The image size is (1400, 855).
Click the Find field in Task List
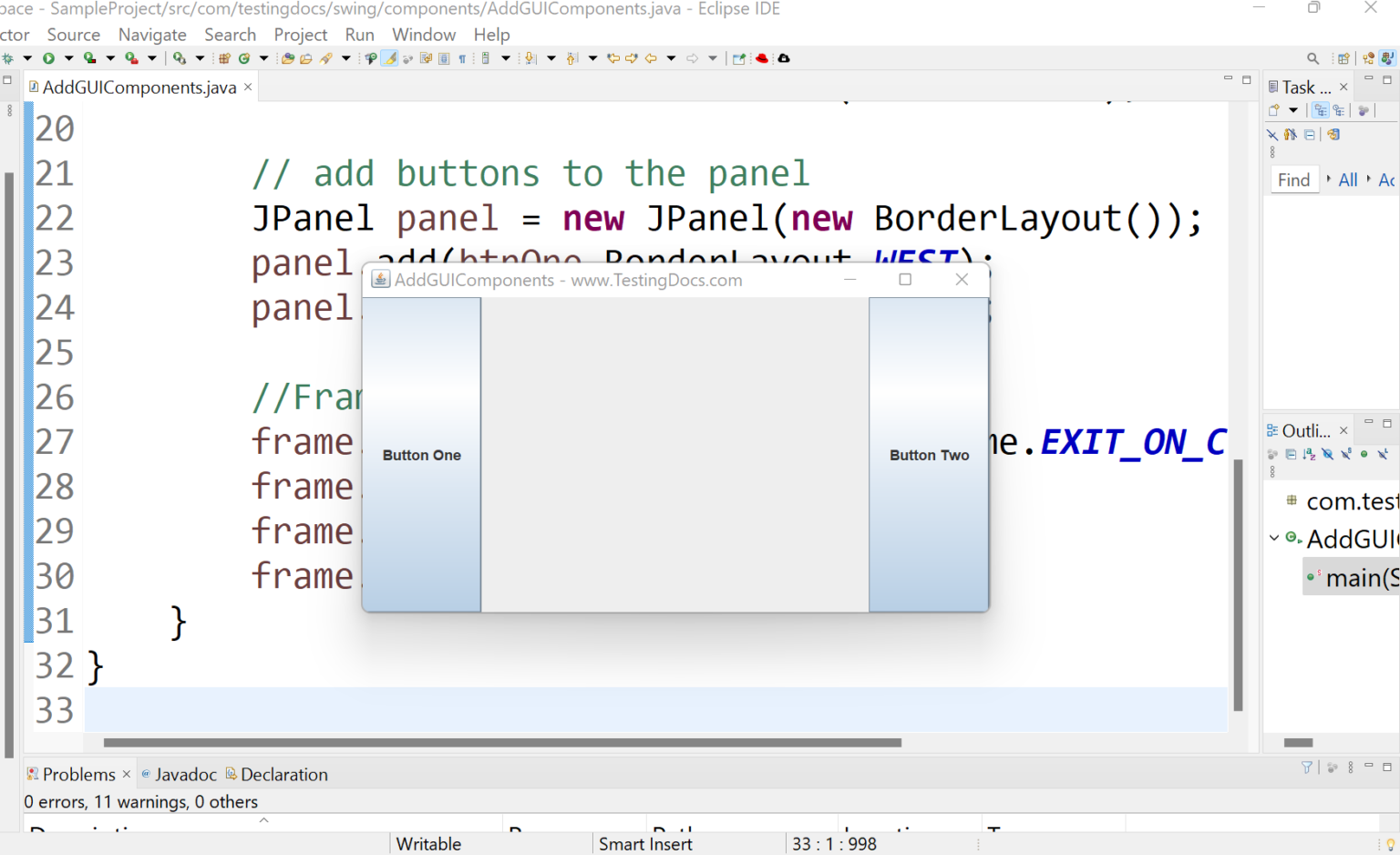pyautogui.click(x=1294, y=179)
